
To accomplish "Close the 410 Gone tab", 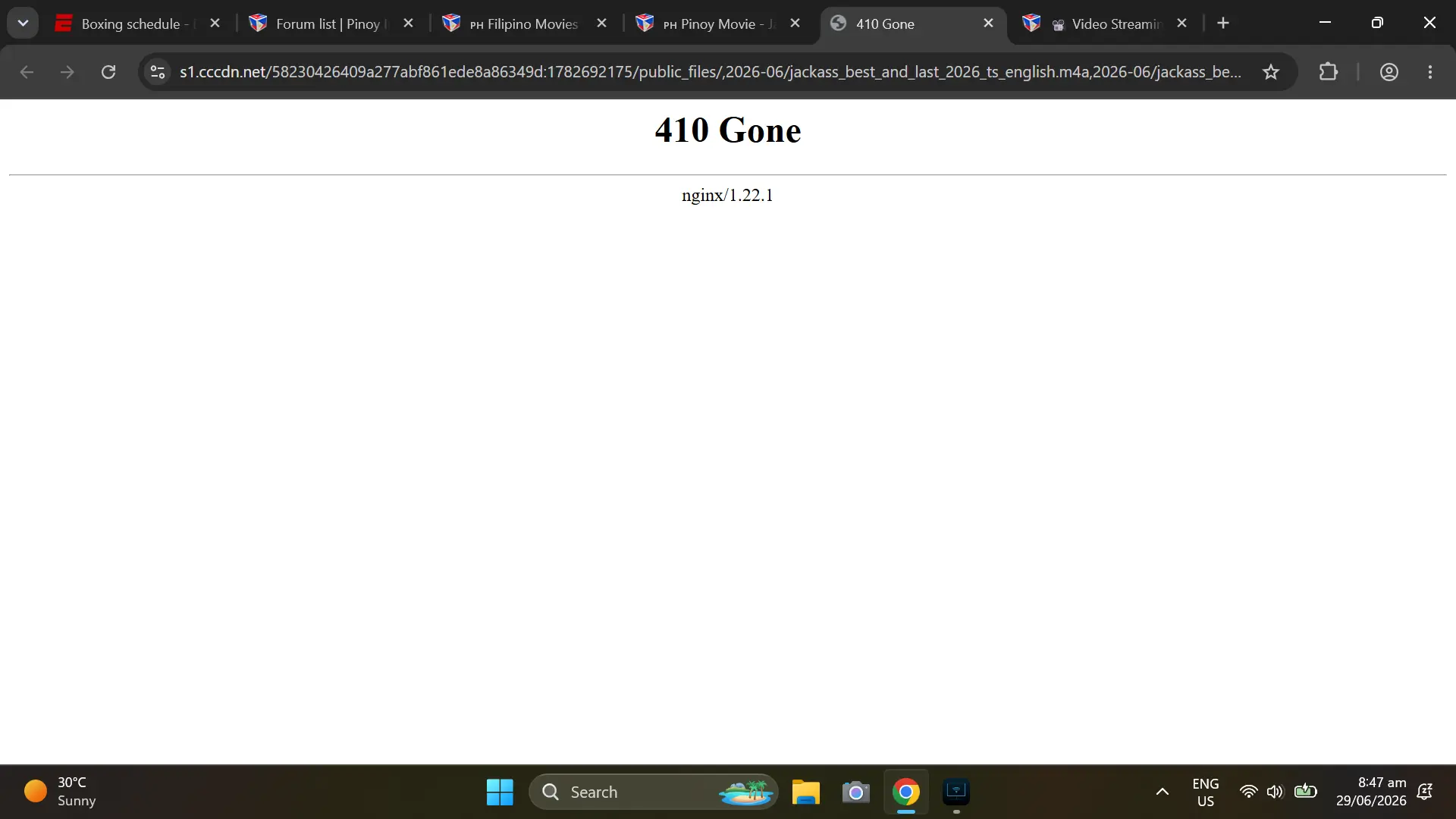I will [x=989, y=24].
